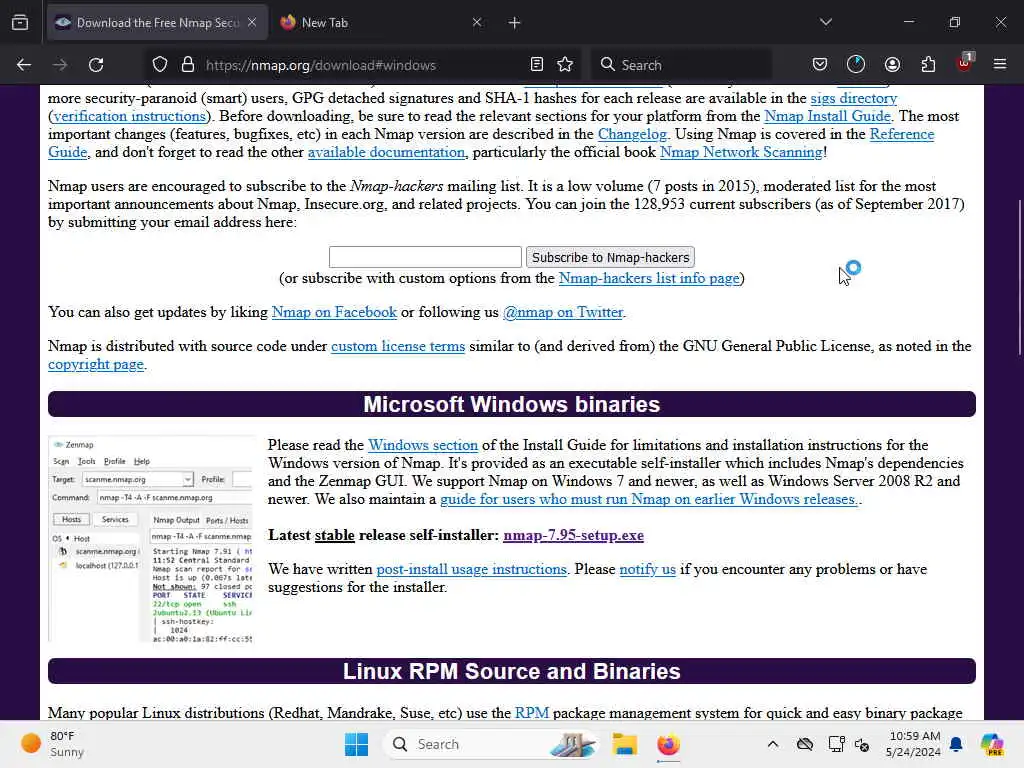Open a new tab with plus button
This screenshot has width=1024, height=768.
pos(515,23)
